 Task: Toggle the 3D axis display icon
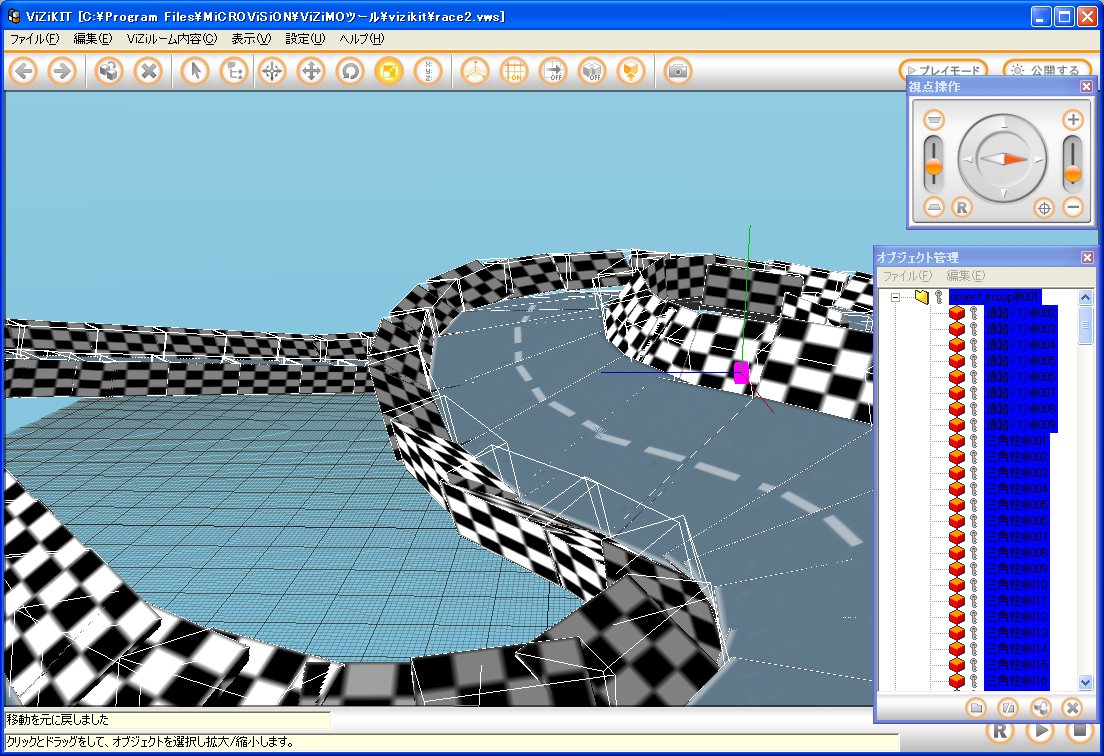coord(475,71)
